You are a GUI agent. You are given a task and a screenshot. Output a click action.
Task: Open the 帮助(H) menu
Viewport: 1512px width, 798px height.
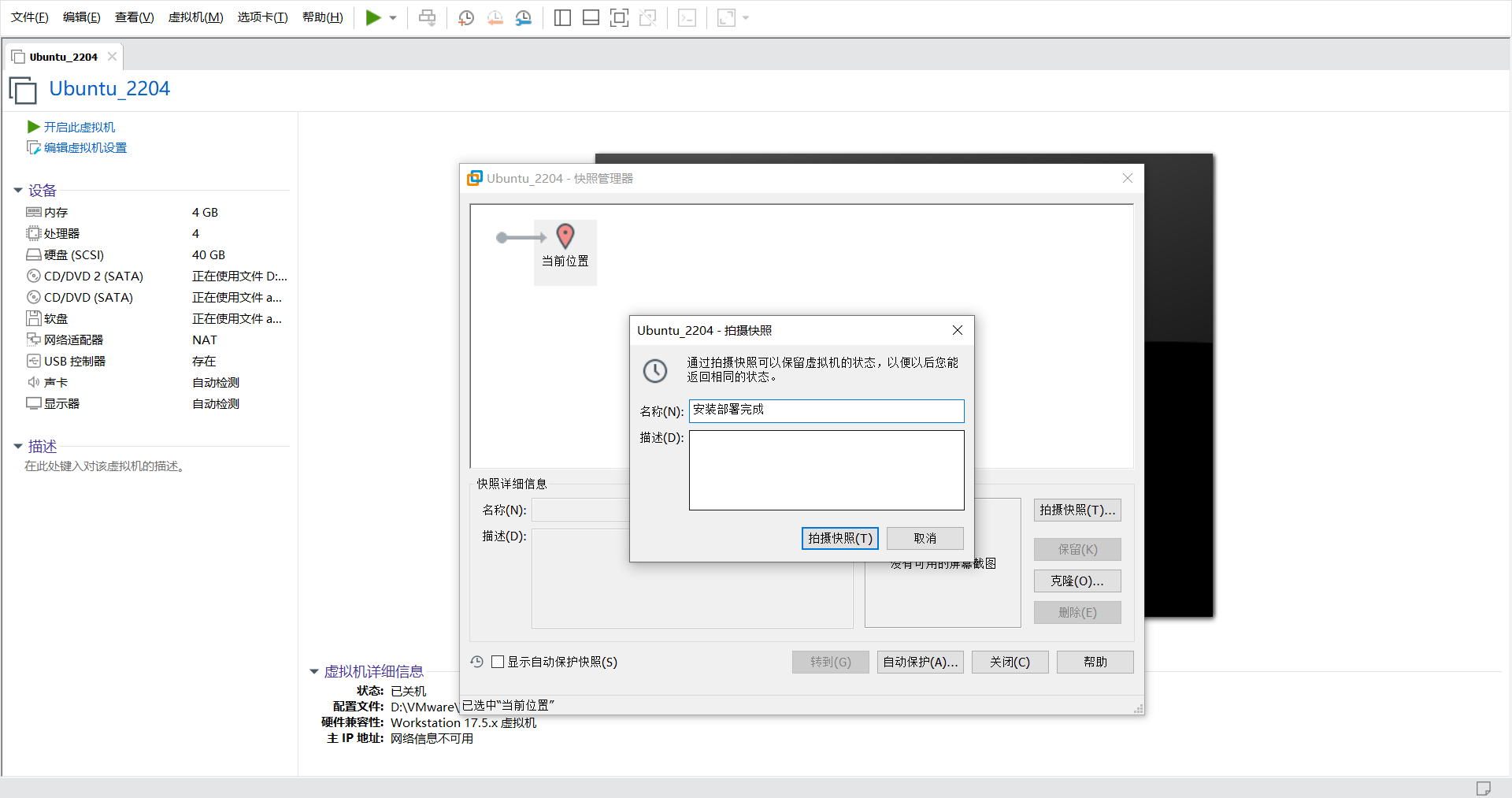point(323,17)
